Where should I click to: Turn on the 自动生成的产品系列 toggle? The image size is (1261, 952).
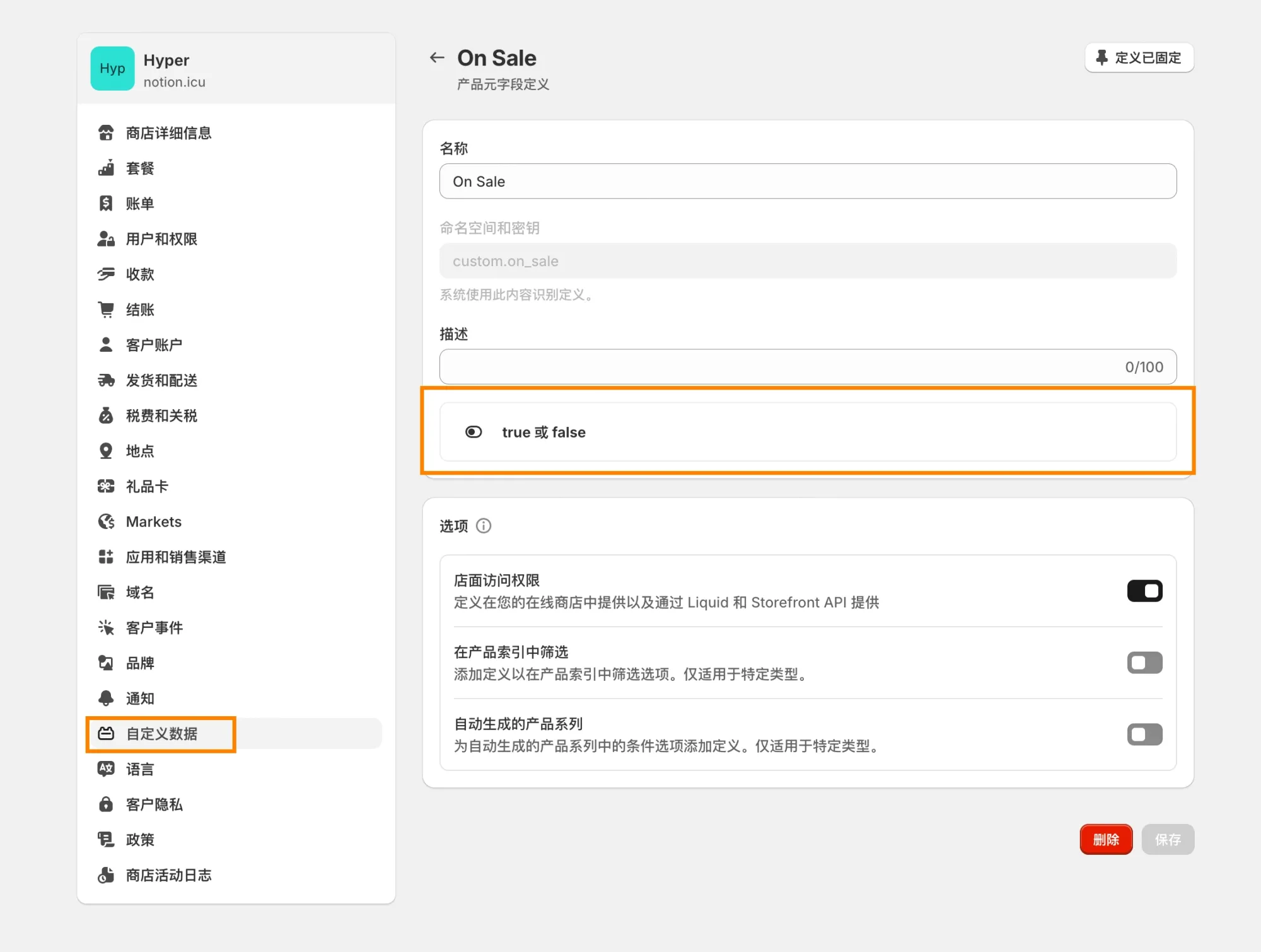pyautogui.click(x=1144, y=734)
